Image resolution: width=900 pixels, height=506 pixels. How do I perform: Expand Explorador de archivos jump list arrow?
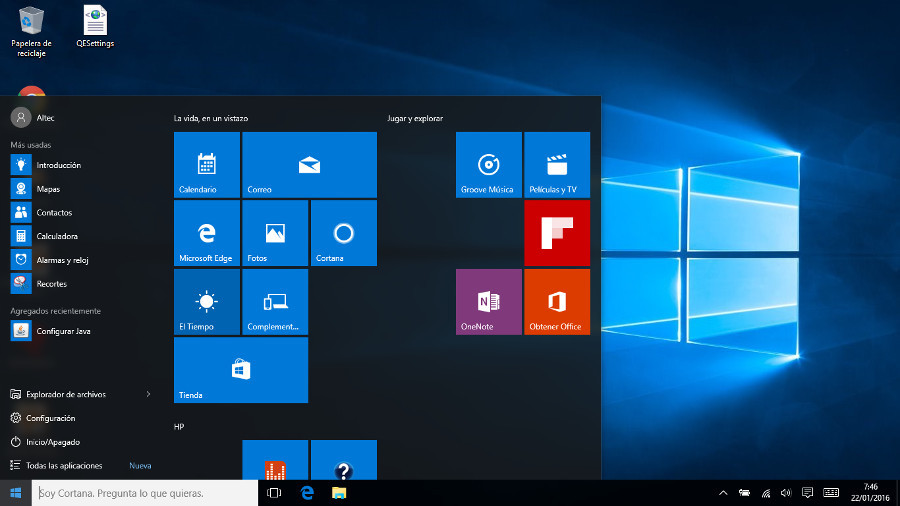point(148,394)
